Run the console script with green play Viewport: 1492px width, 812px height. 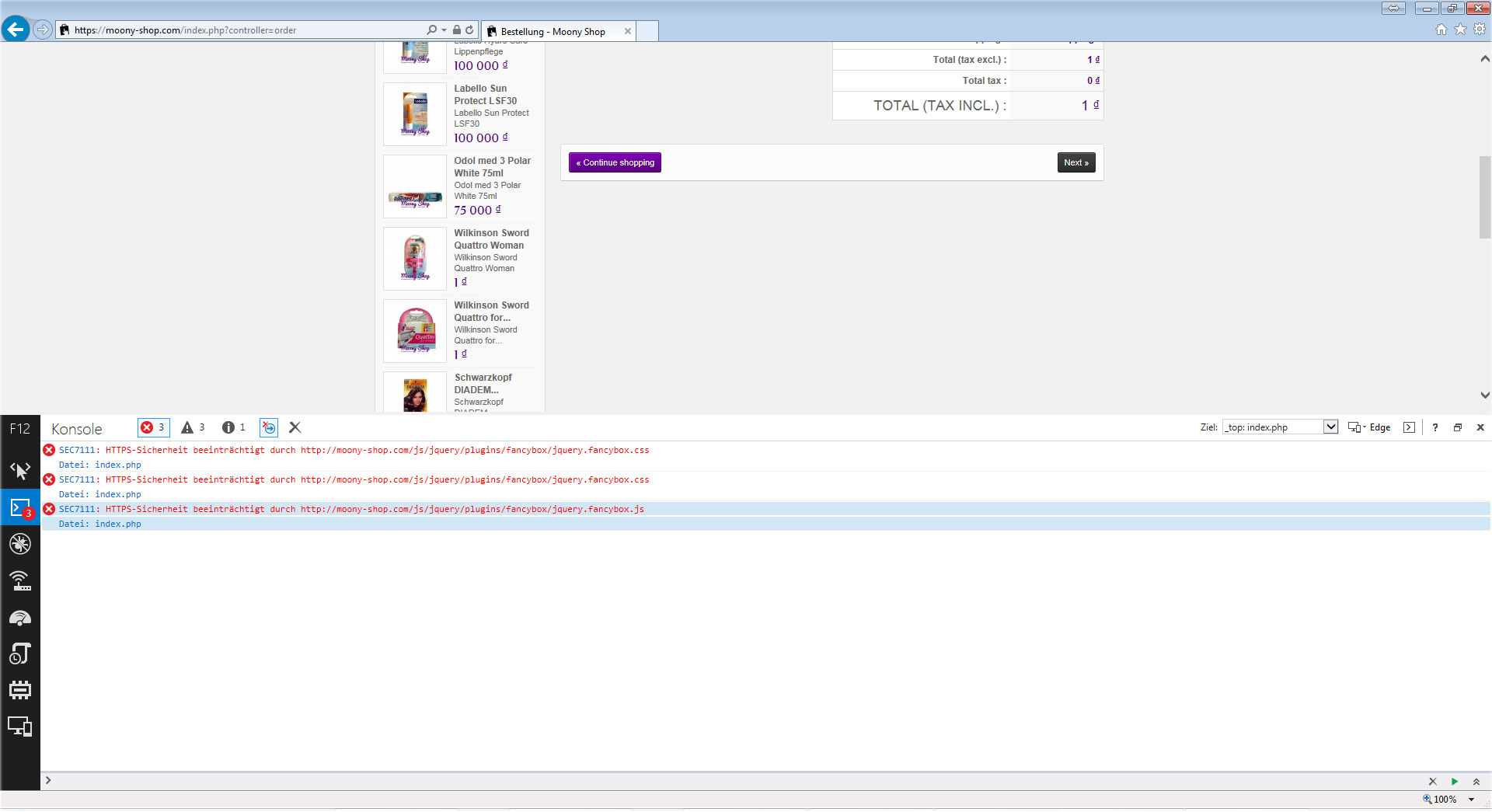(x=1454, y=781)
